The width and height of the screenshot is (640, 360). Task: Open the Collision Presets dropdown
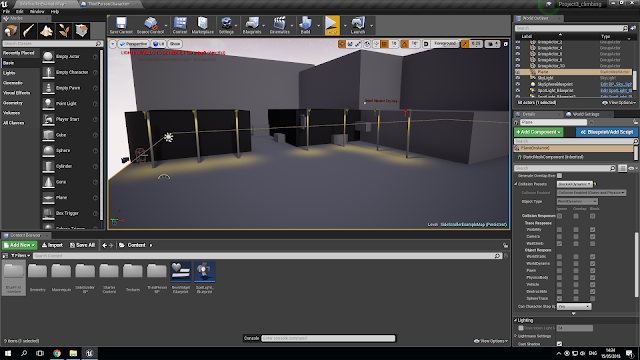click(574, 184)
